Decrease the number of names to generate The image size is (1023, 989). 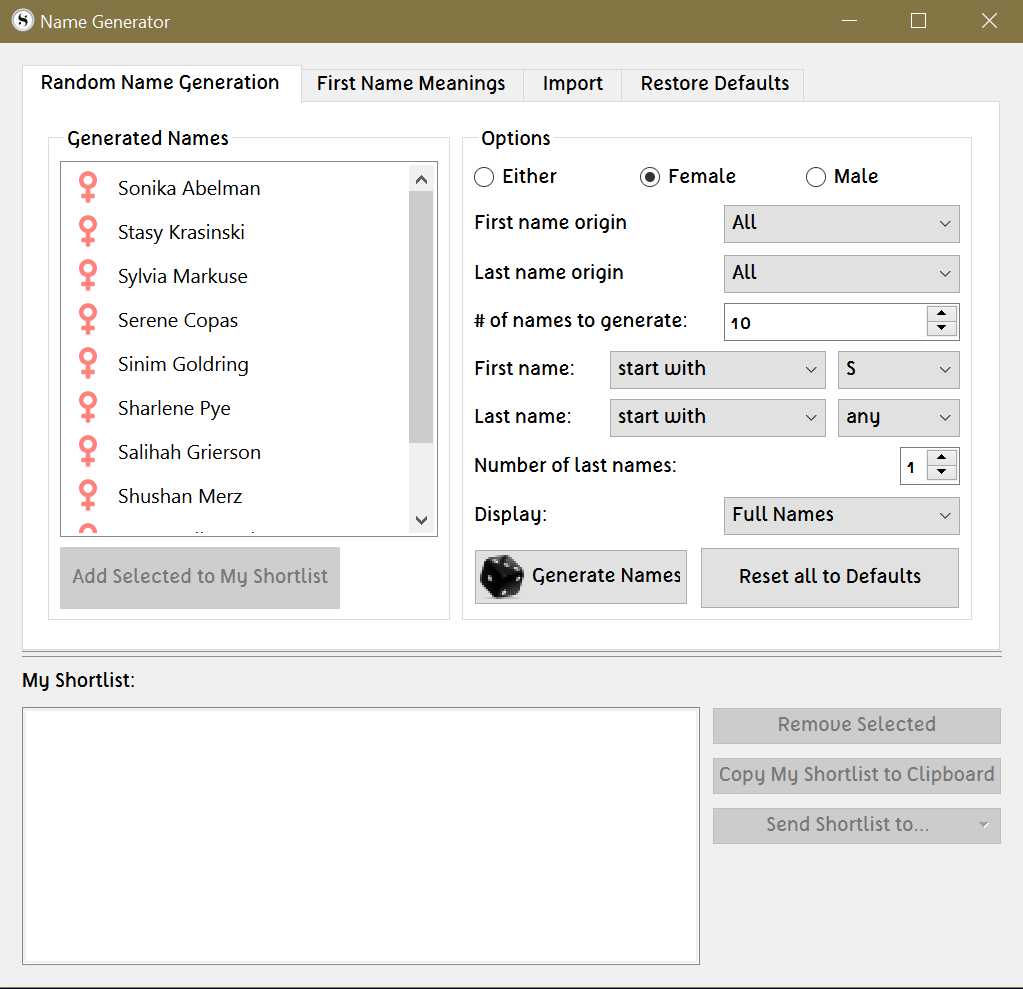[x=941, y=328]
